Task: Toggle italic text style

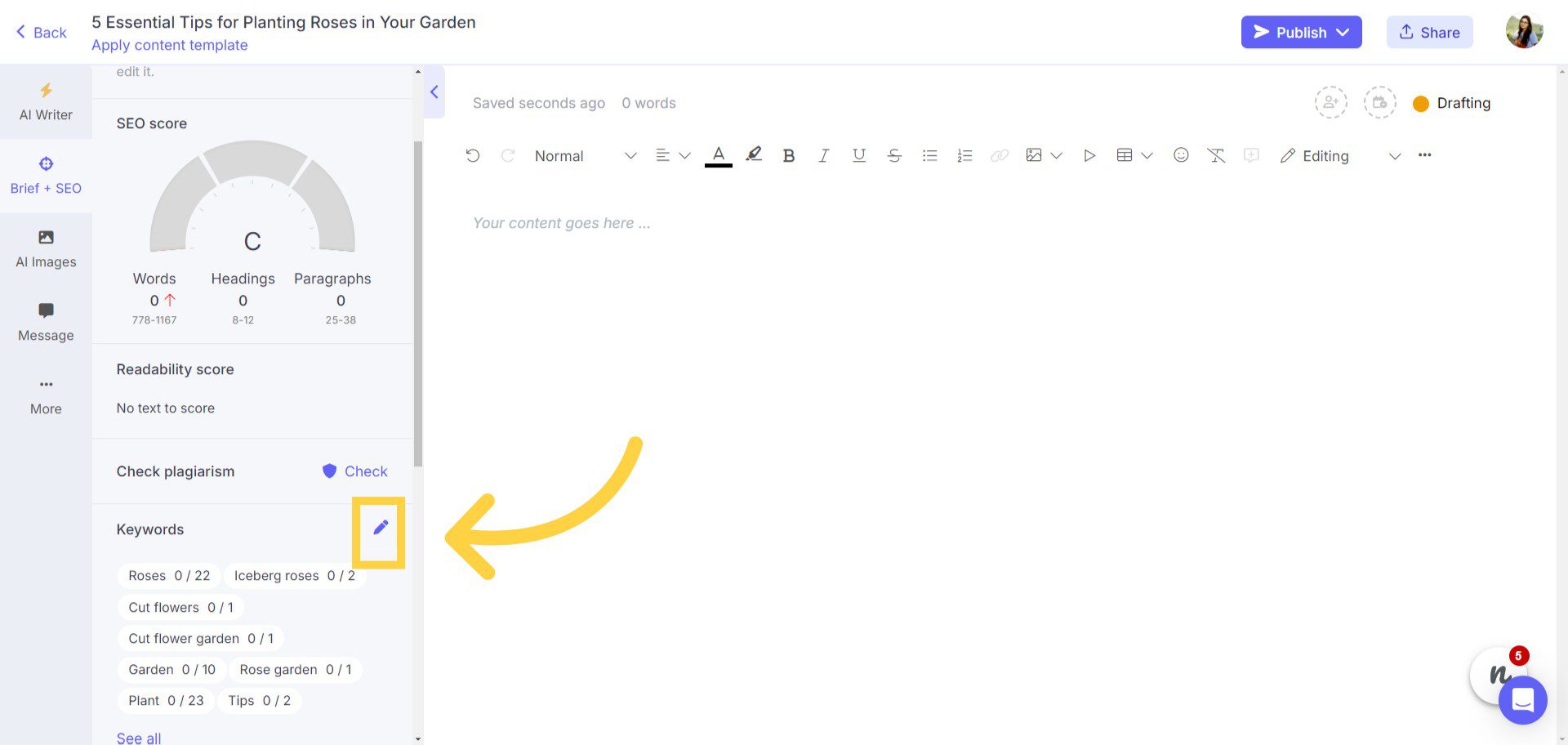Action: pyautogui.click(x=823, y=155)
